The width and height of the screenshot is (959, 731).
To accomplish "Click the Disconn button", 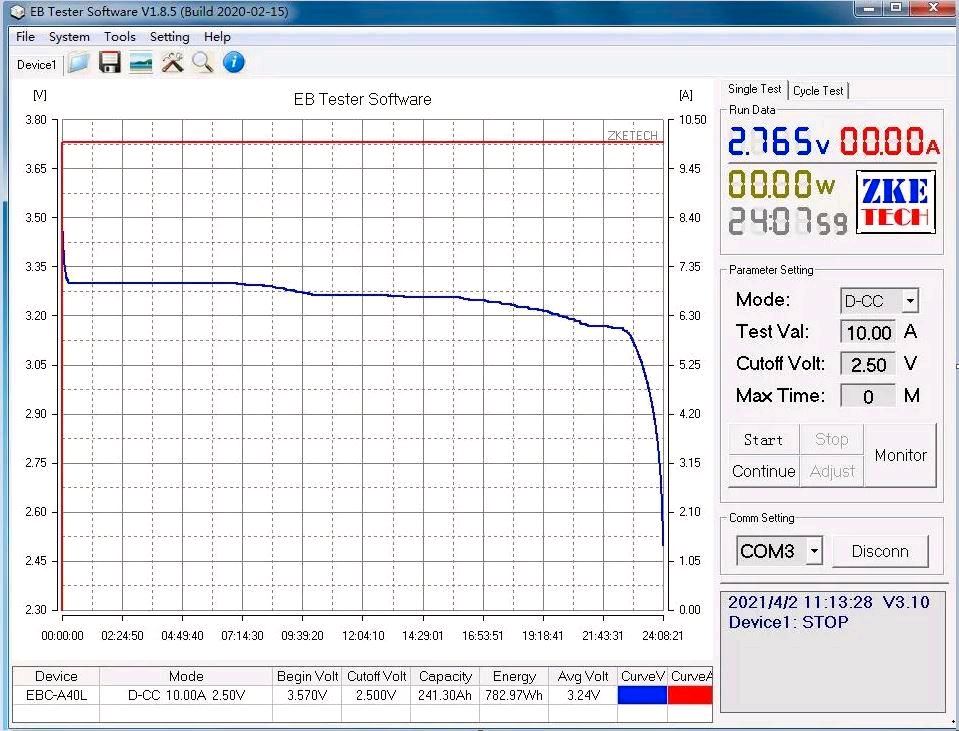I will point(880,551).
